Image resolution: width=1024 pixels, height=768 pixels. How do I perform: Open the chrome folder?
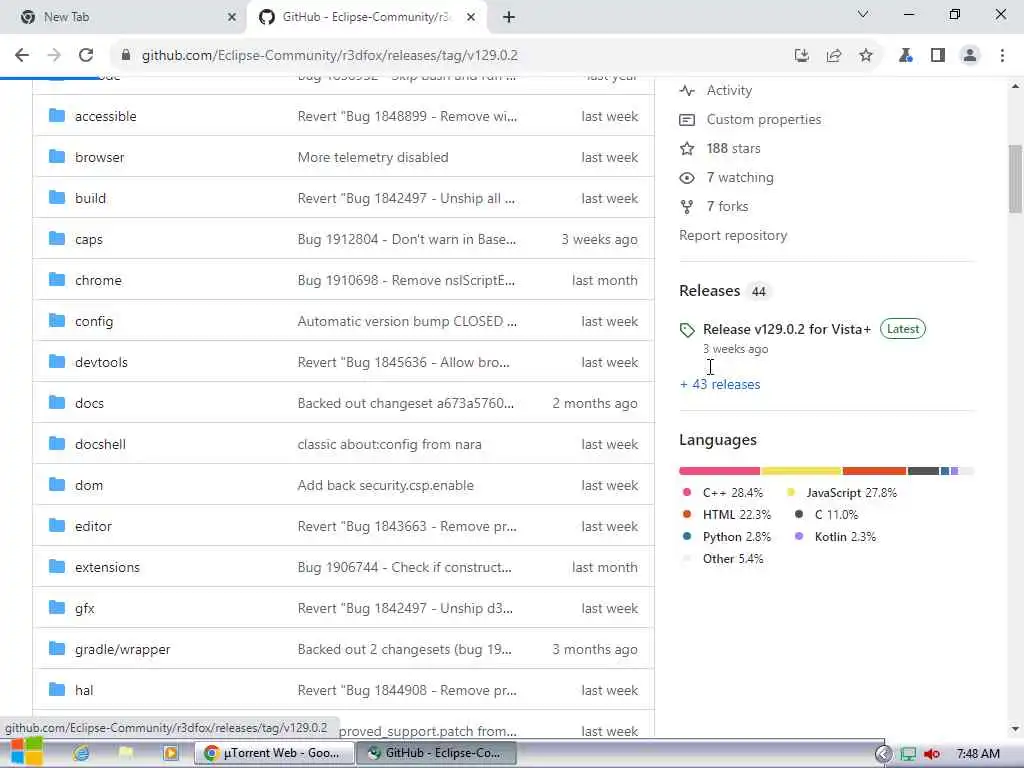(98, 280)
